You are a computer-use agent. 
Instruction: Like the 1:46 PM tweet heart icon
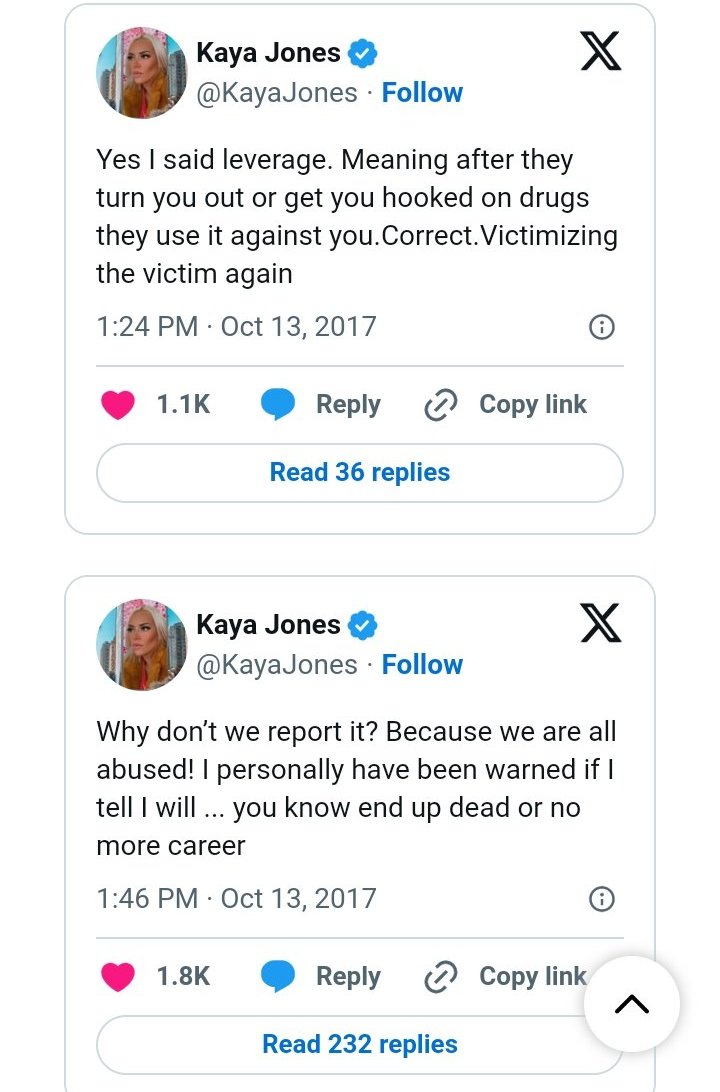pos(118,977)
